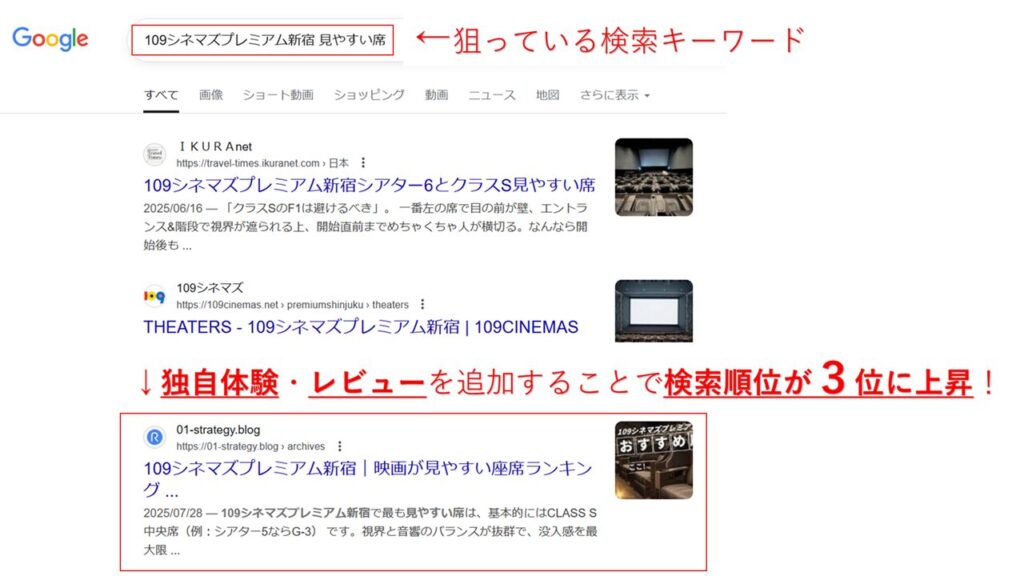Screen dimensions: 1024x576
Task: Click the 01-strategy.blog archives URL text
Action: [x=251, y=447]
